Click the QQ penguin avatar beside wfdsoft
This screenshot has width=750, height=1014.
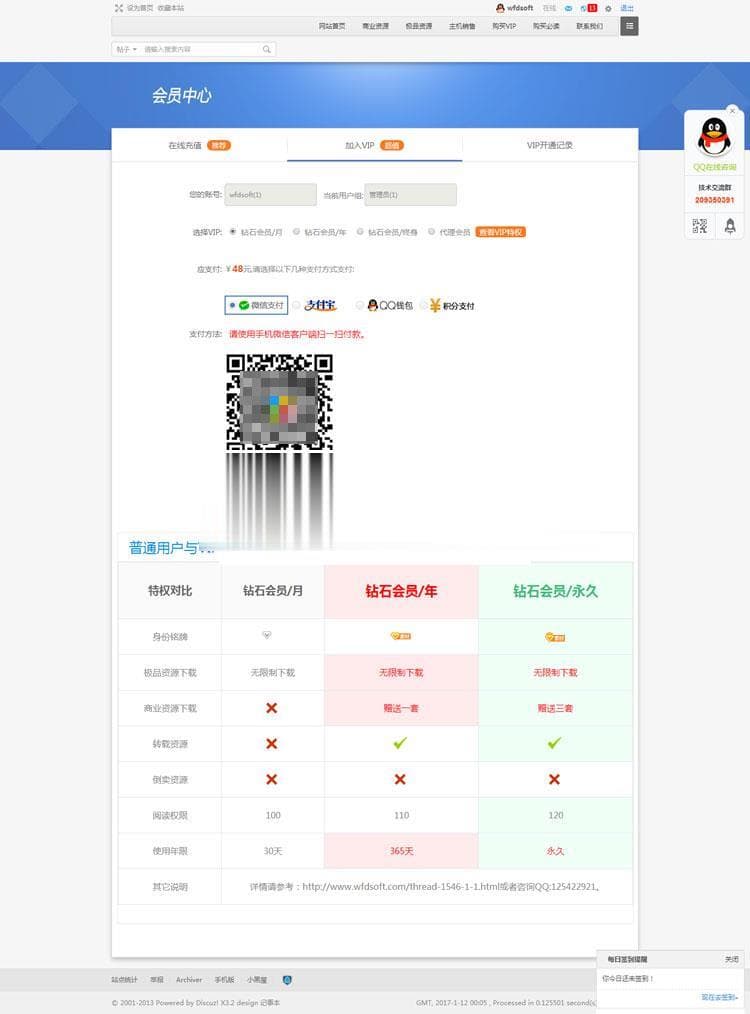click(x=500, y=8)
